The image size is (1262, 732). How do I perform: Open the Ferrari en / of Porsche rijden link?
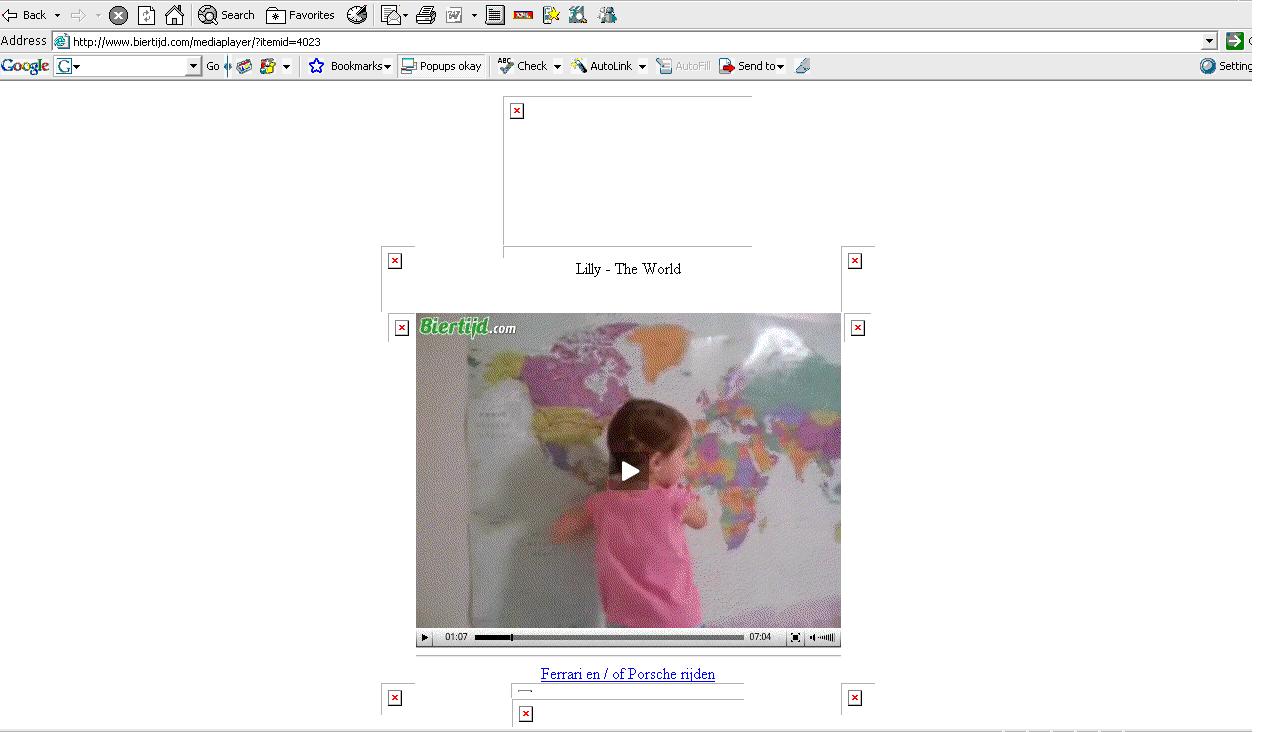click(x=627, y=674)
